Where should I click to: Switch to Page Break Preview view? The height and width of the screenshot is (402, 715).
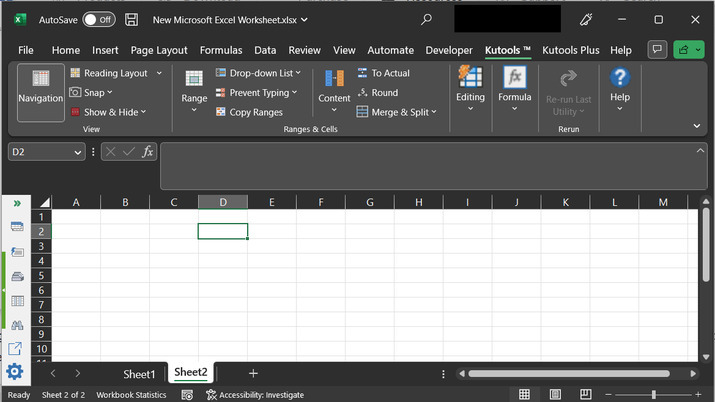point(588,395)
